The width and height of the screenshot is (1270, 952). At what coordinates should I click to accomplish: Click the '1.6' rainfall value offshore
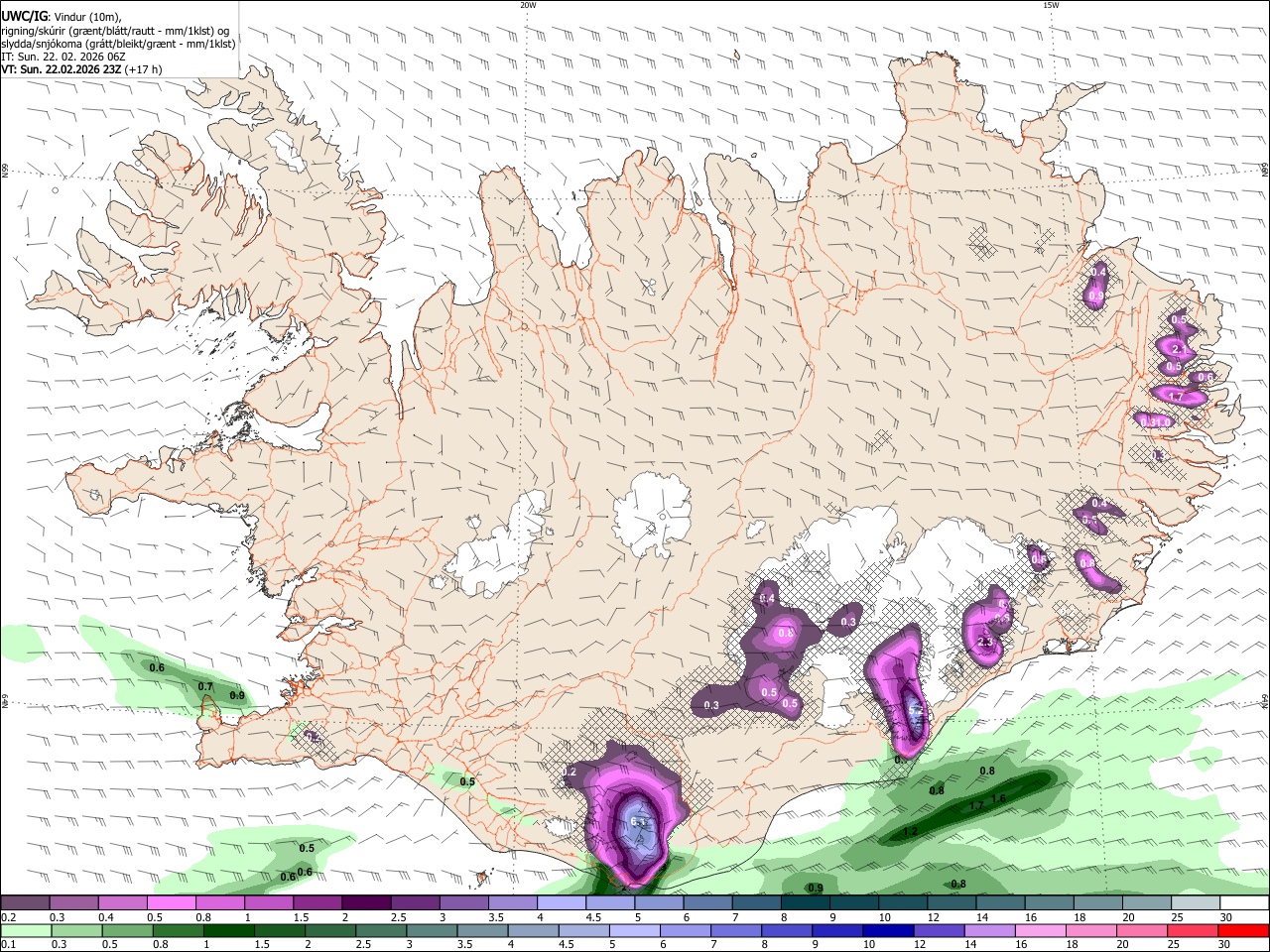pyautogui.click(x=999, y=798)
